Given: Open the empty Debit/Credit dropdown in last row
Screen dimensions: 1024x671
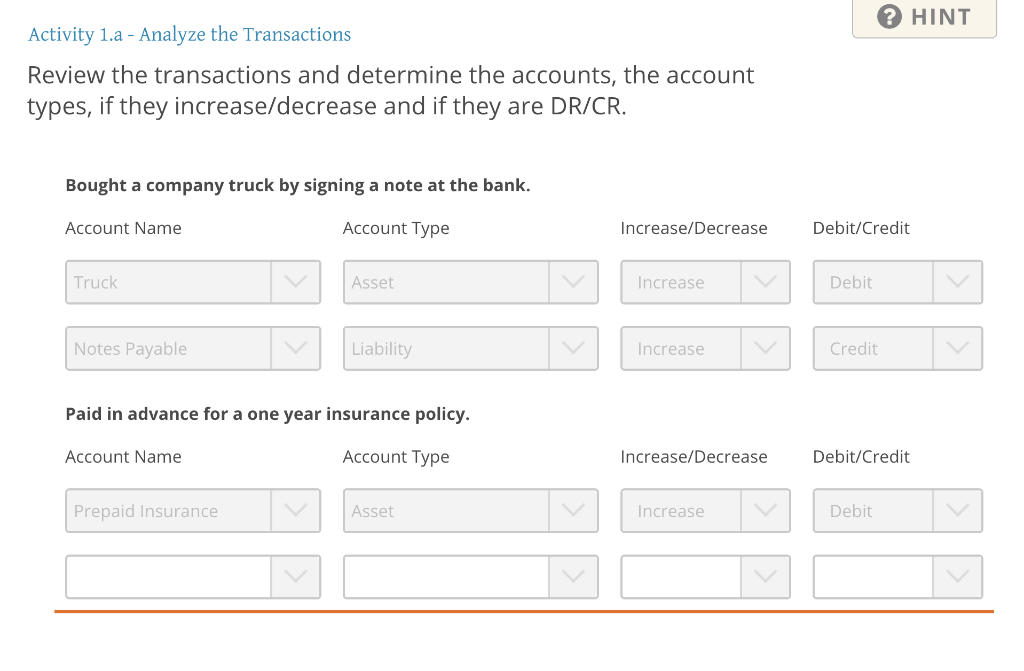Looking at the screenshot, I should pyautogui.click(x=958, y=576).
